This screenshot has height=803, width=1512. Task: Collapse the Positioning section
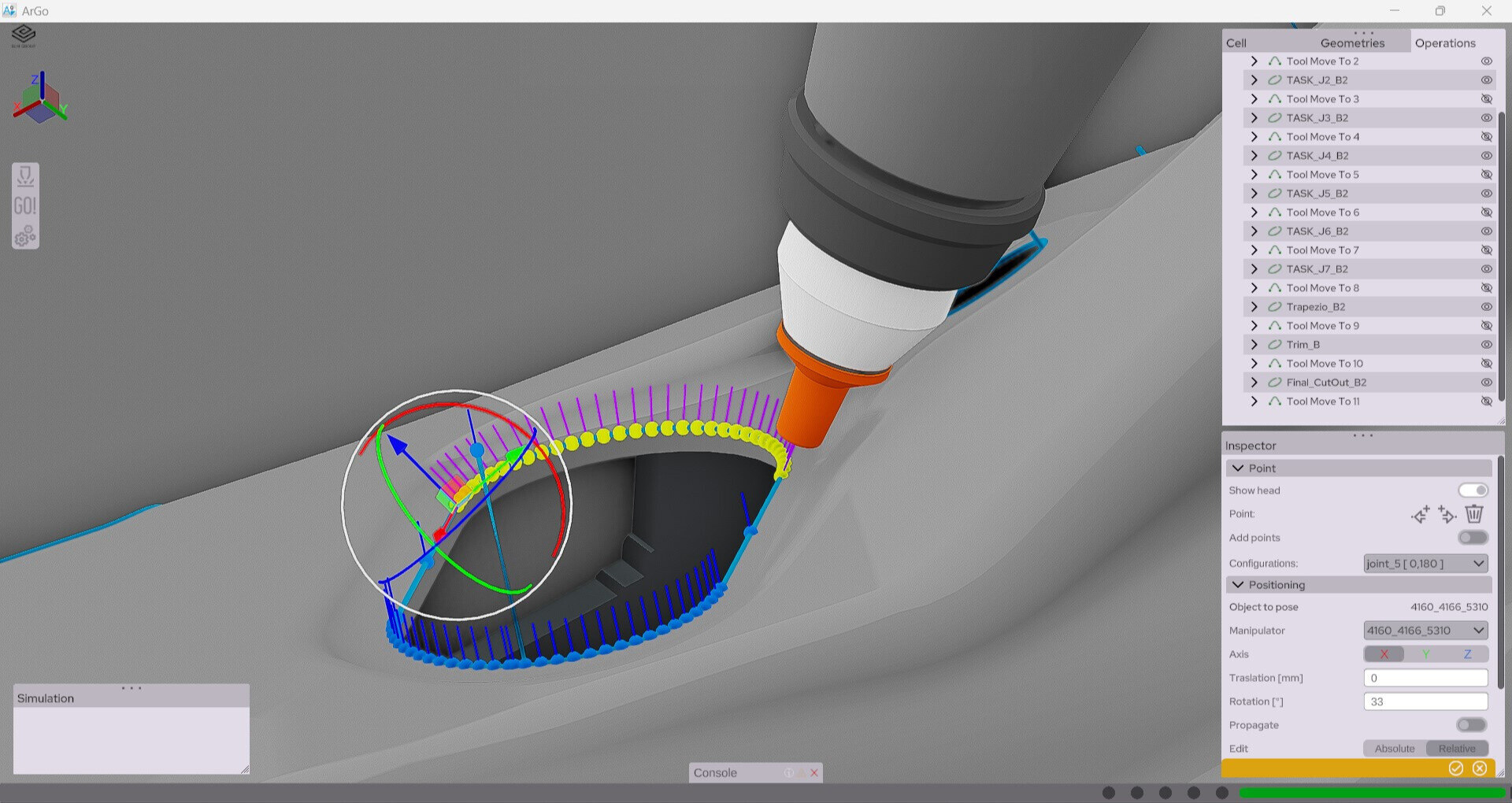1239,585
